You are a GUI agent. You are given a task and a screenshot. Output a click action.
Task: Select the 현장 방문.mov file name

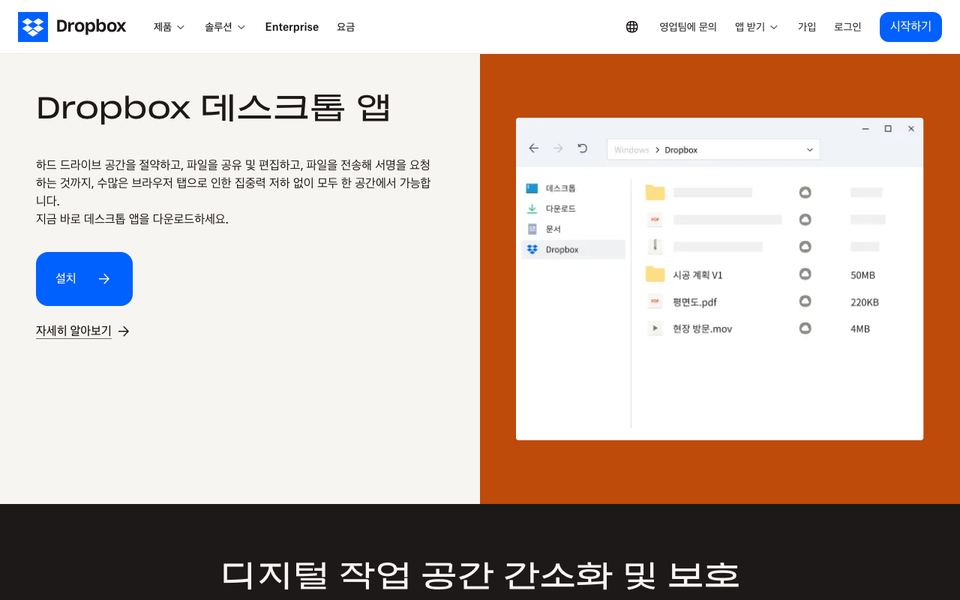pyautogui.click(x=702, y=329)
